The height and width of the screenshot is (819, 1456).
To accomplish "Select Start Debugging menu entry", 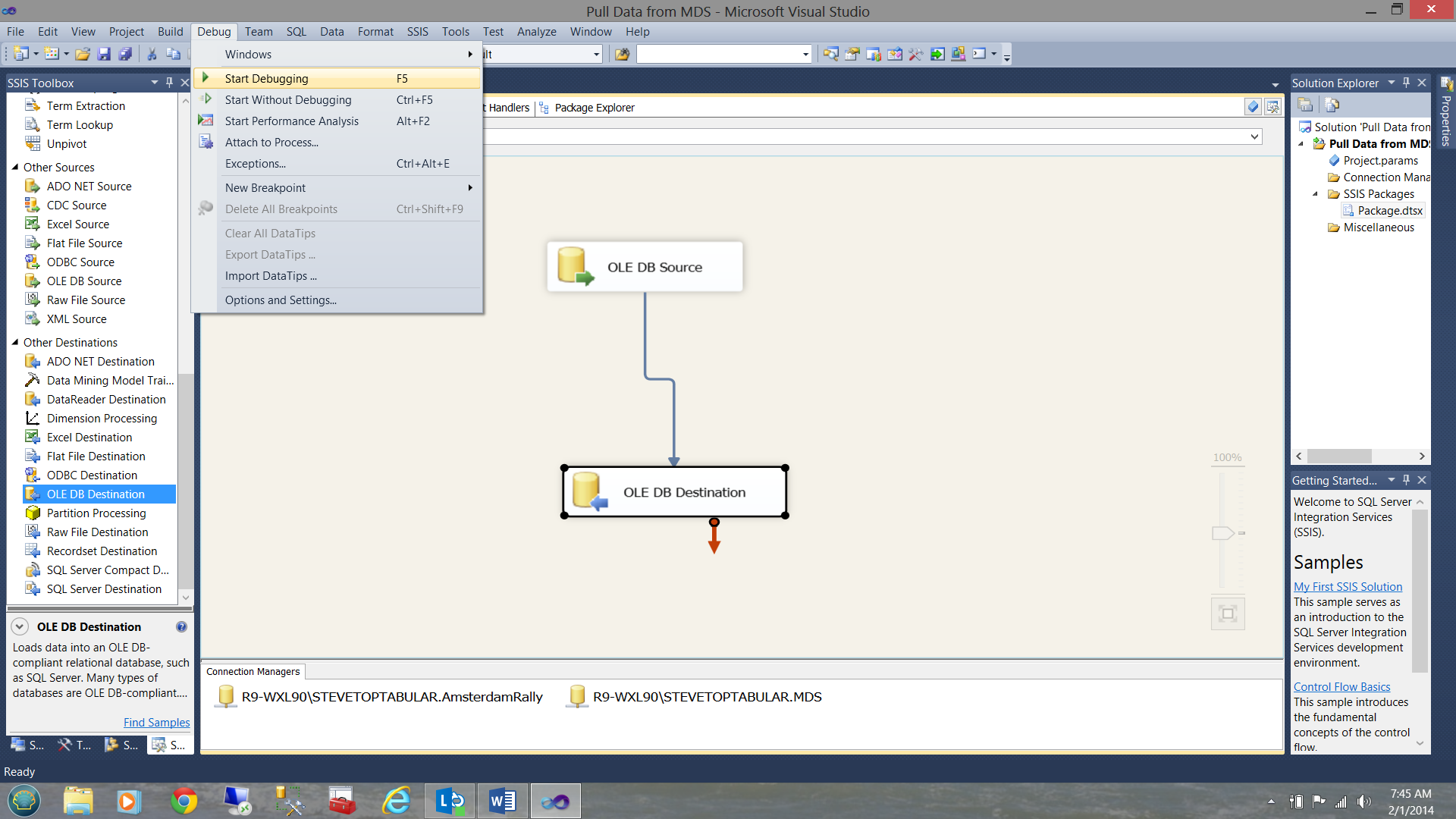I will click(x=267, y=78).
